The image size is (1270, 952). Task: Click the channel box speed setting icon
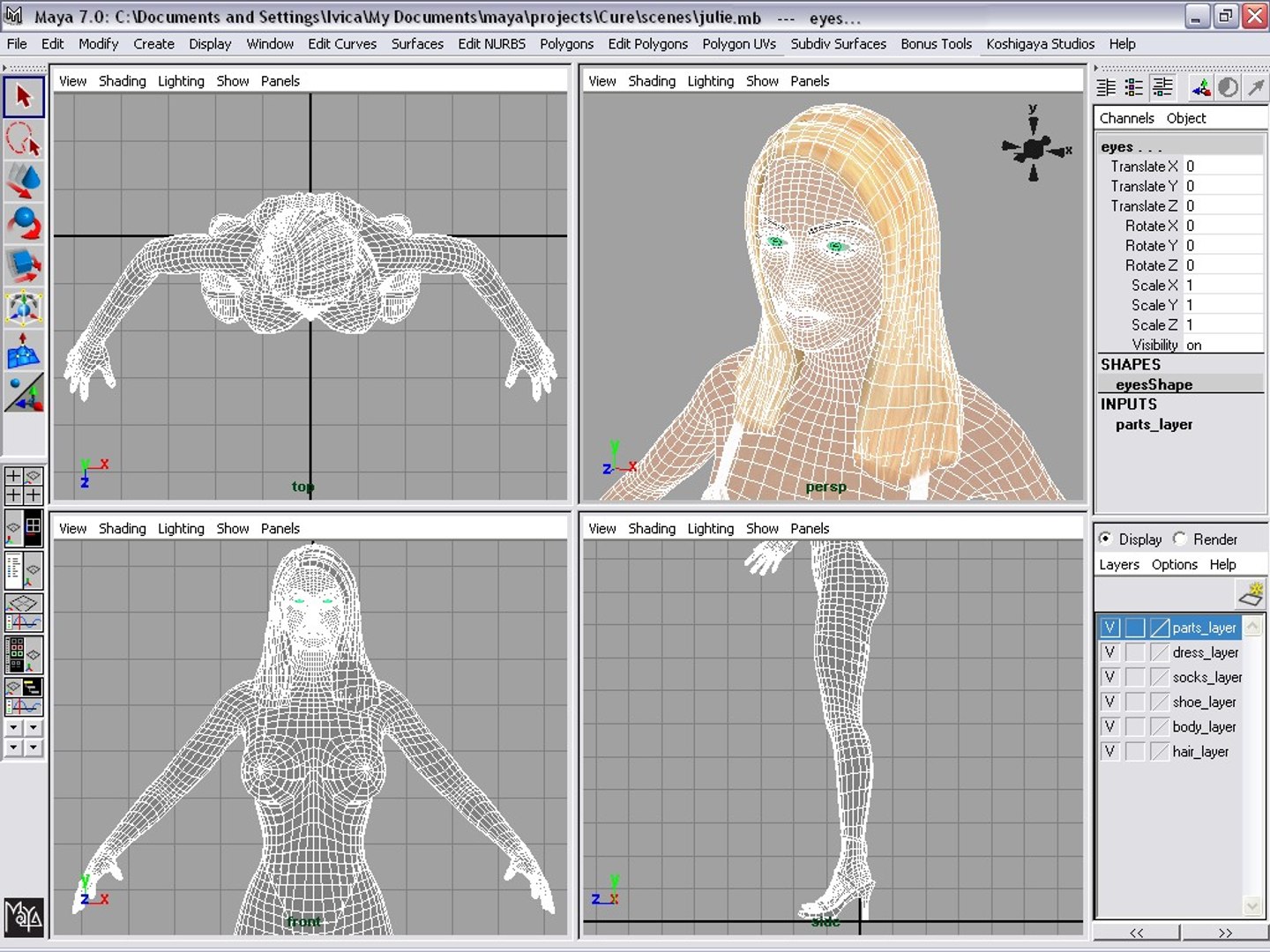pyautogui.click(x=1228, y=87)
